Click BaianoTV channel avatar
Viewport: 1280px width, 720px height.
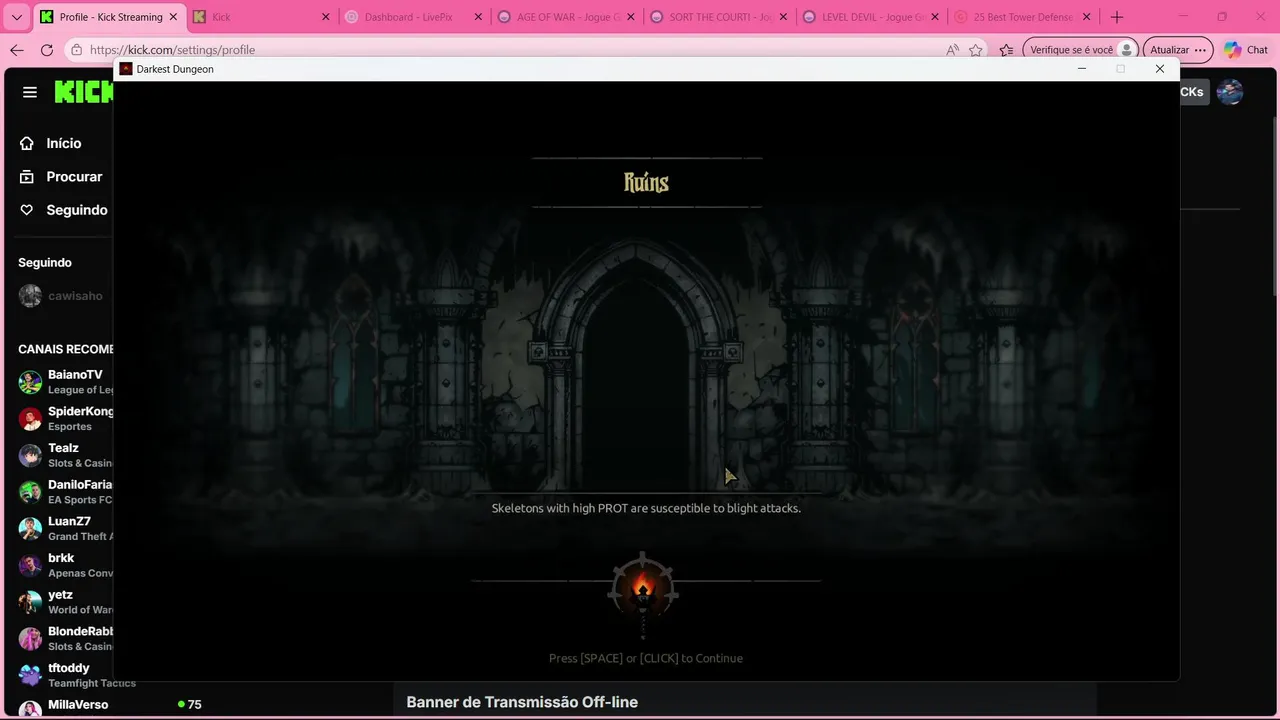[x=30, y=382]
